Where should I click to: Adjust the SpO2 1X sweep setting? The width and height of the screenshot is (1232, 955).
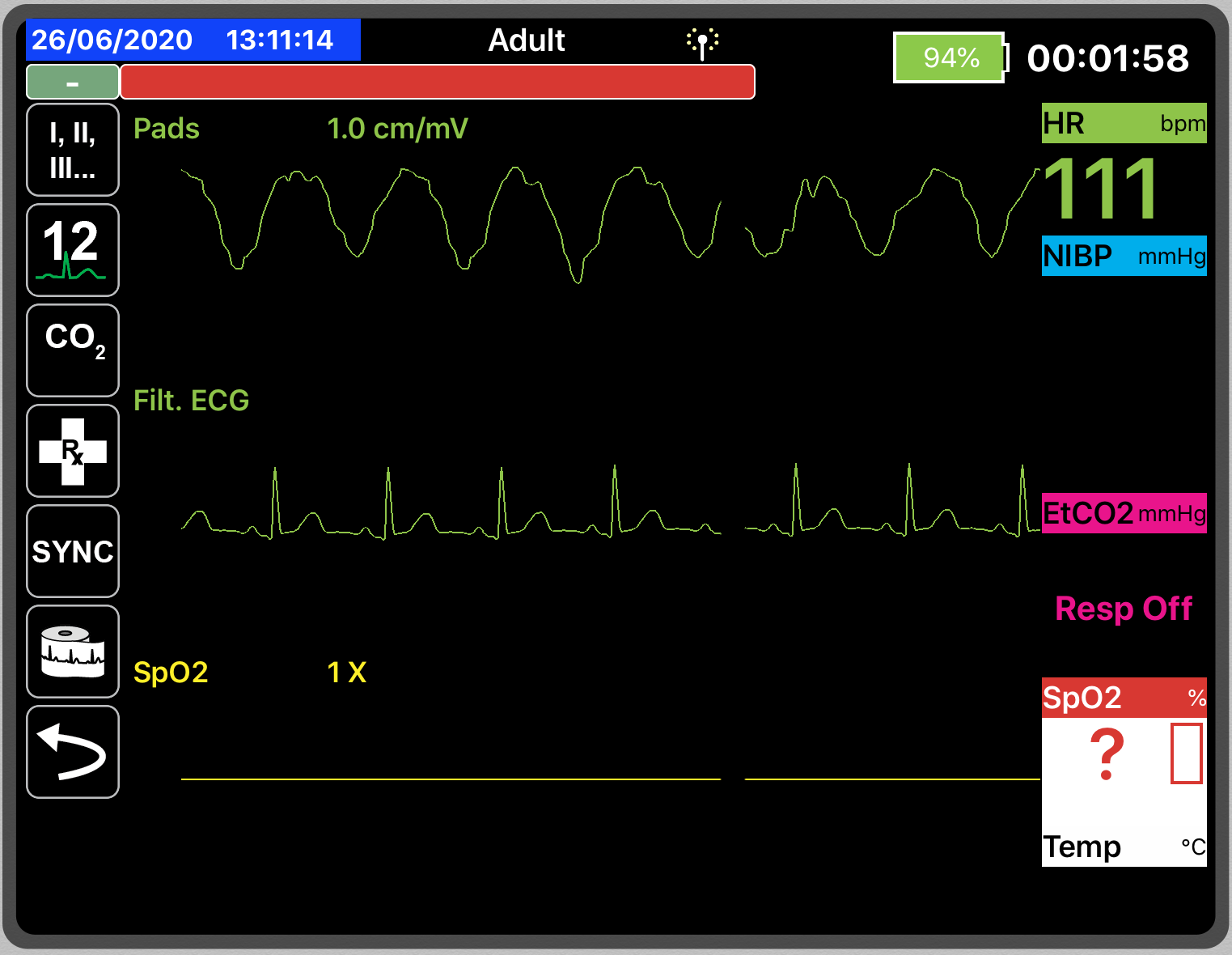coord(346,671)
